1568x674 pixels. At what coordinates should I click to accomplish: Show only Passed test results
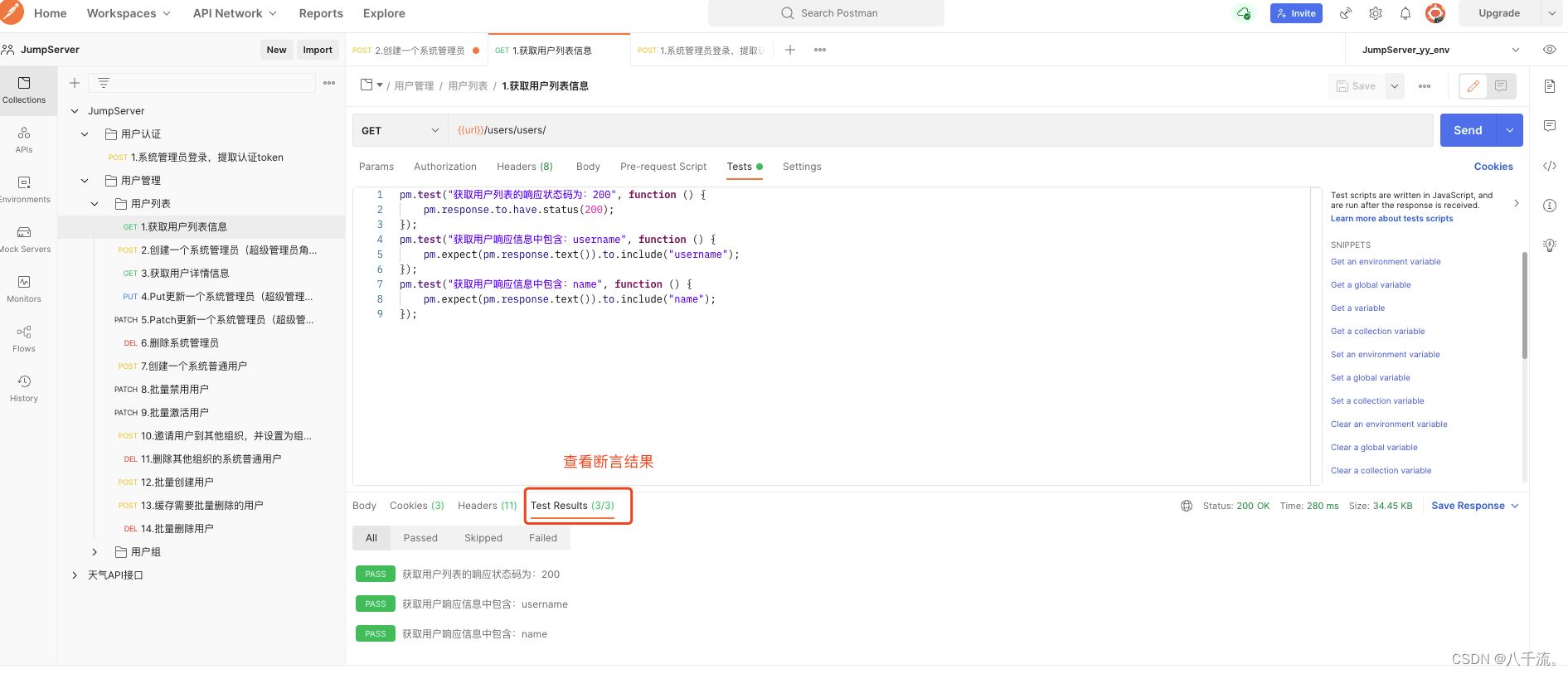[420, 538]
